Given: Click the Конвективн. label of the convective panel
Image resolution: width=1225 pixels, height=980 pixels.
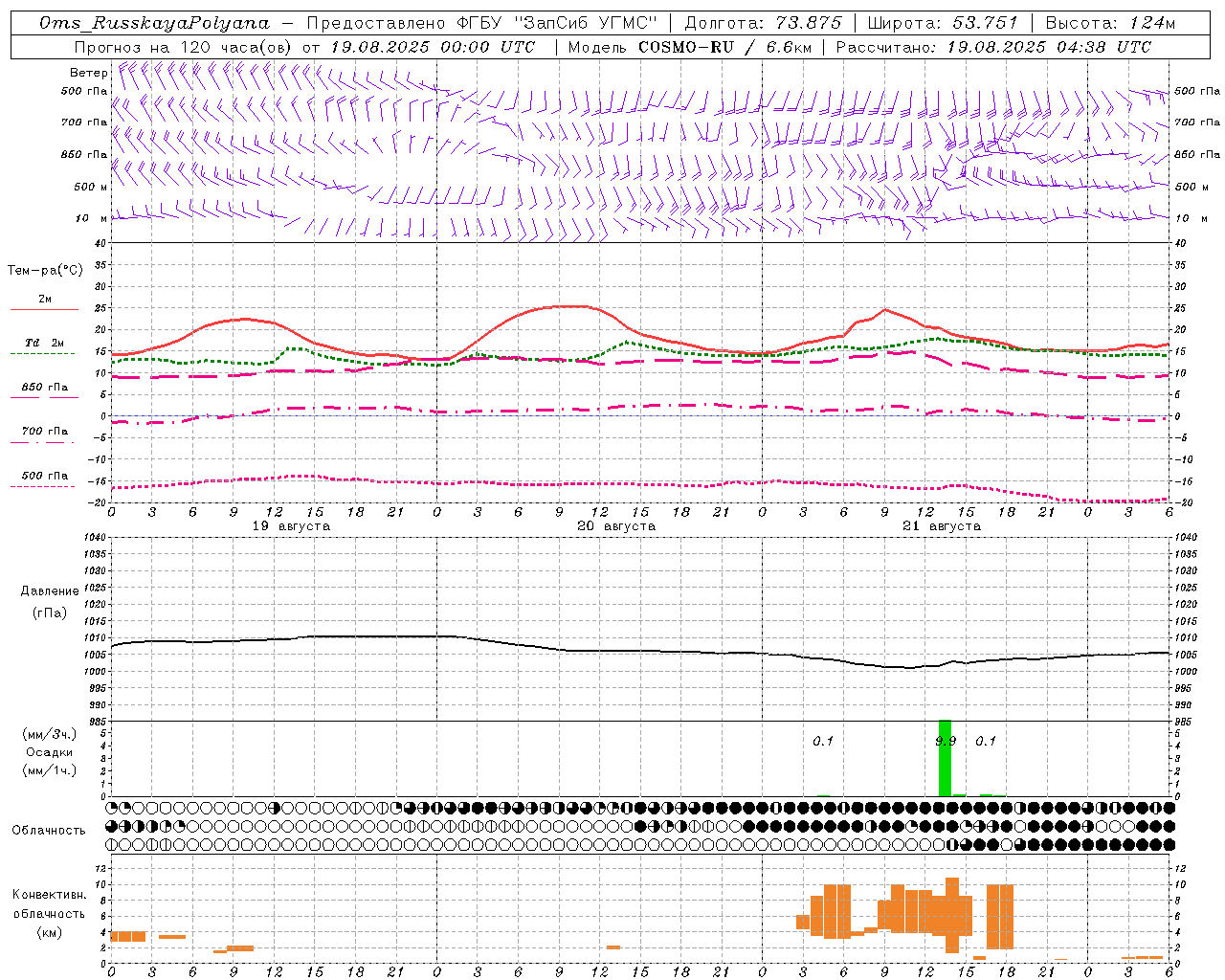Looking at the screenshot, I should pyautogui.click(x=50, y=895).
